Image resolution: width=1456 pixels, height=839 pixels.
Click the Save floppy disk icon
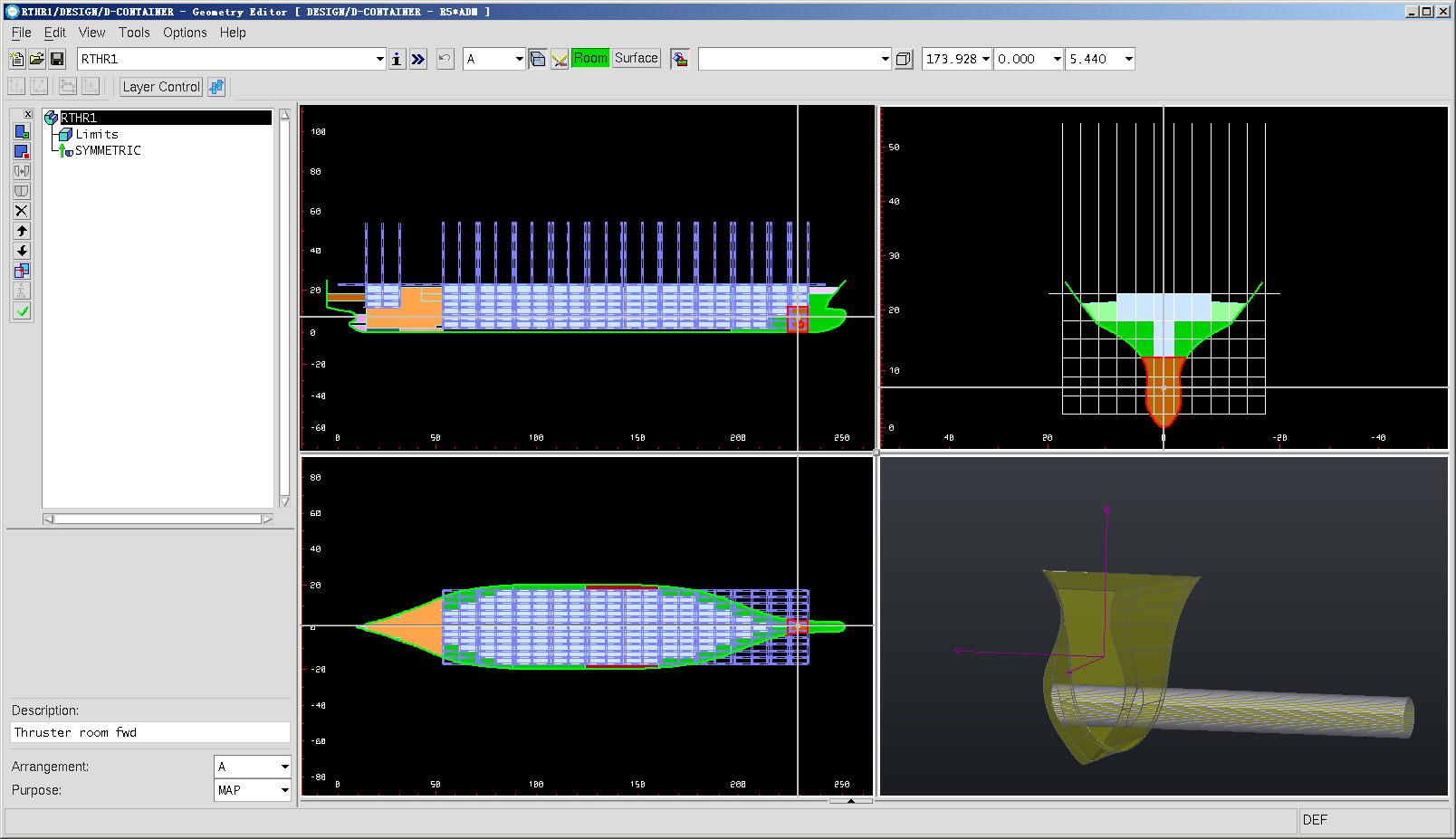coord(57,59)
